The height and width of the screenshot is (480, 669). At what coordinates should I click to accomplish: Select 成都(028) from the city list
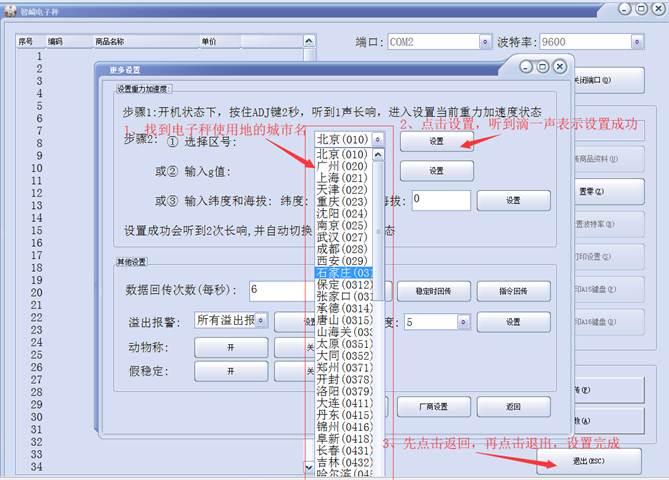(343, 249)
